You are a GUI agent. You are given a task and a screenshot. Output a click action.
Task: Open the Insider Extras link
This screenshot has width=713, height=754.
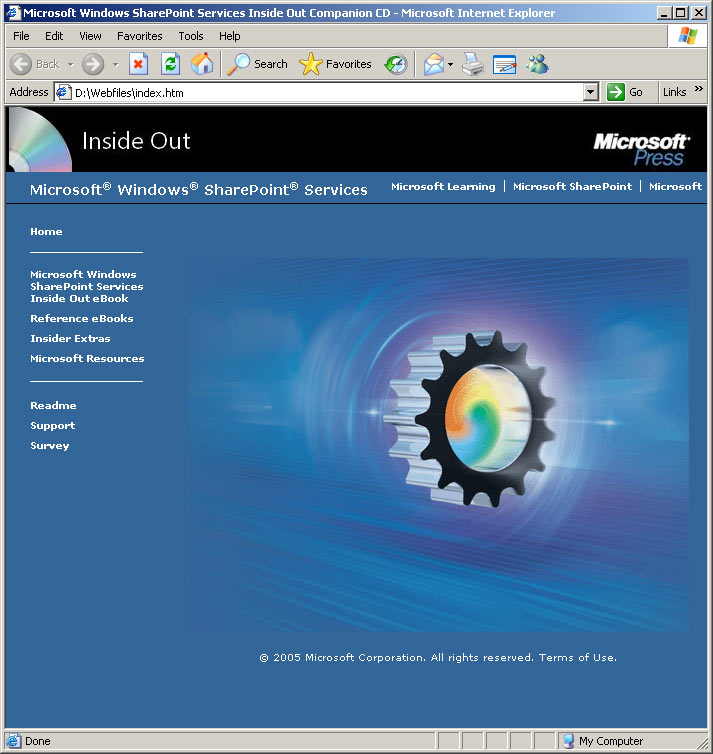[70, 339]
